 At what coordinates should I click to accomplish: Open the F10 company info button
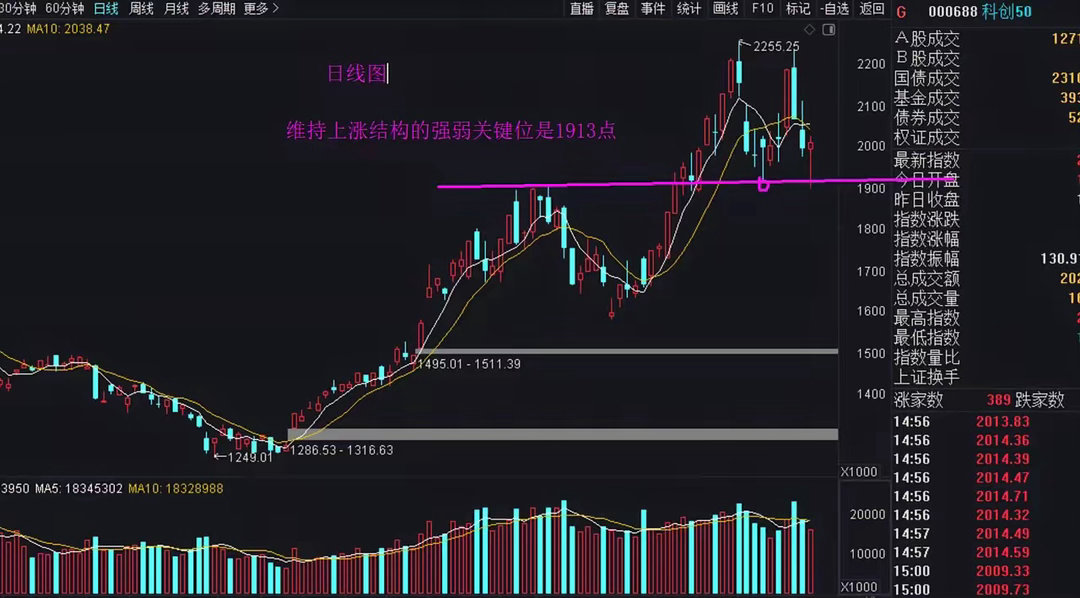pyautogui.click(x=762, y=9)
